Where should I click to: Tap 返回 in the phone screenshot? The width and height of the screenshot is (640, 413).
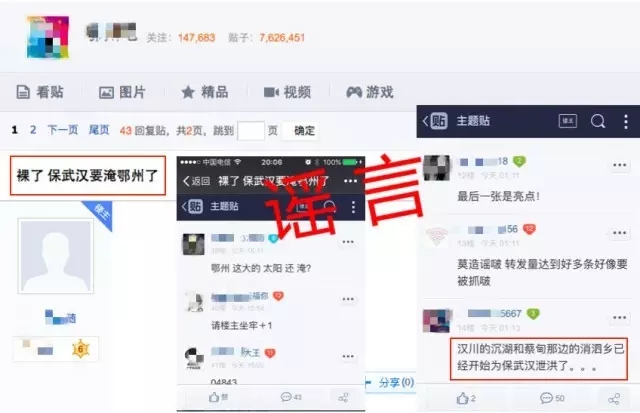tap(197, 181)
